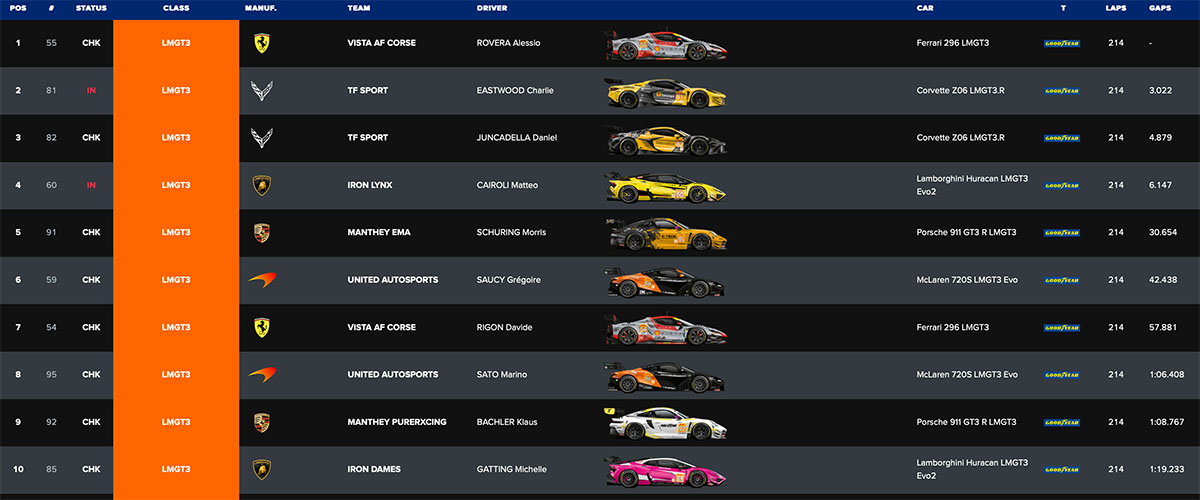Click the red IN status for car 81
The height and width of the screenshot is (500, 1200).
click(91, 91)
